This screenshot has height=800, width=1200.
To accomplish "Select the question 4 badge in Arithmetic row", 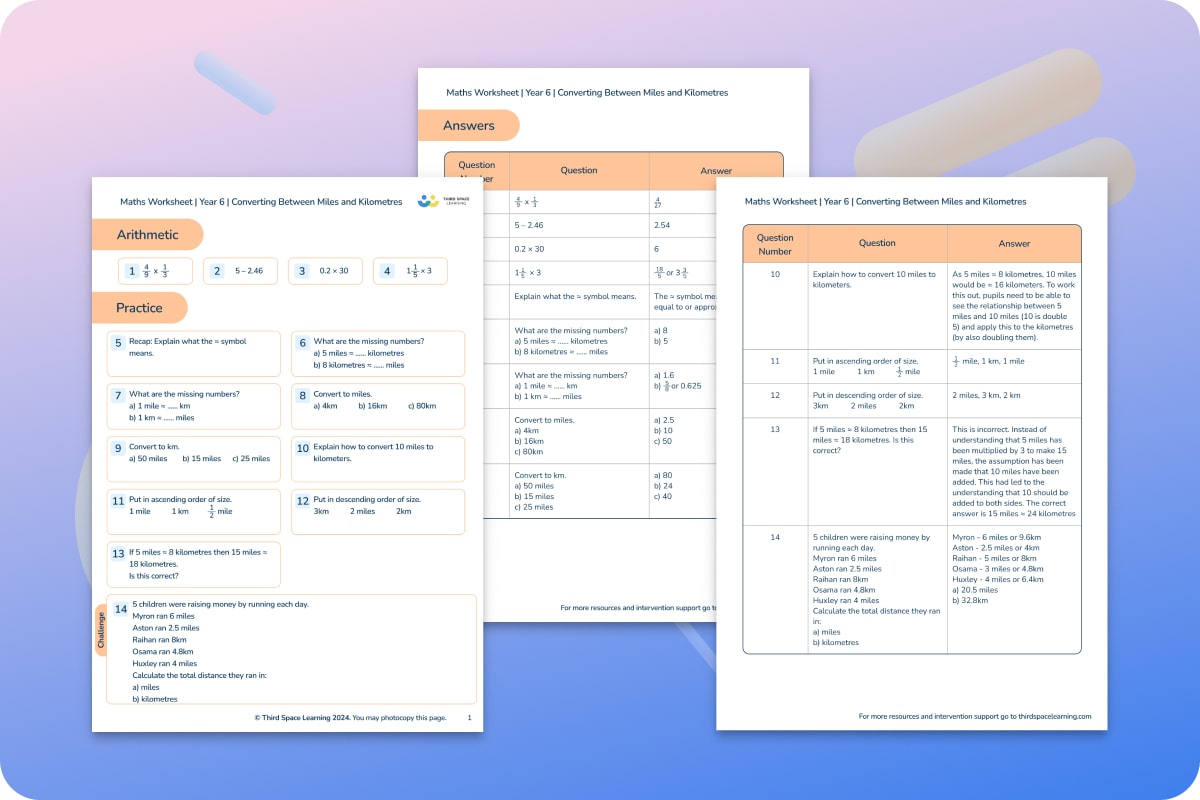I will tap(387, 270).
